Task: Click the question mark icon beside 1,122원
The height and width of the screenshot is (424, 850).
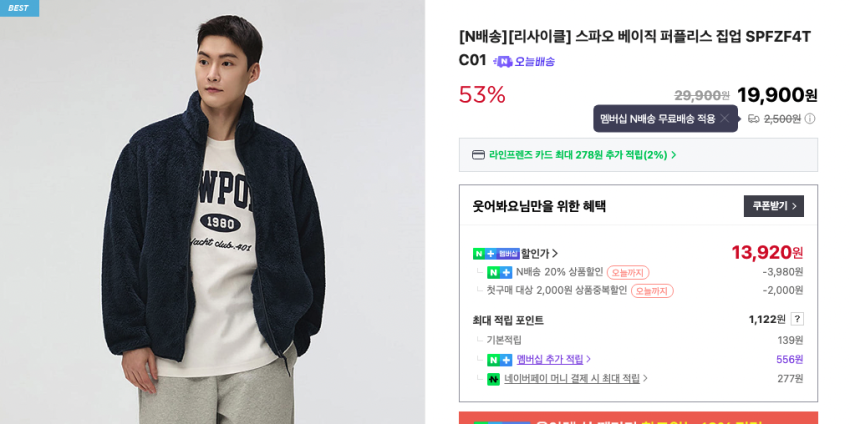Action: point(797,319)
